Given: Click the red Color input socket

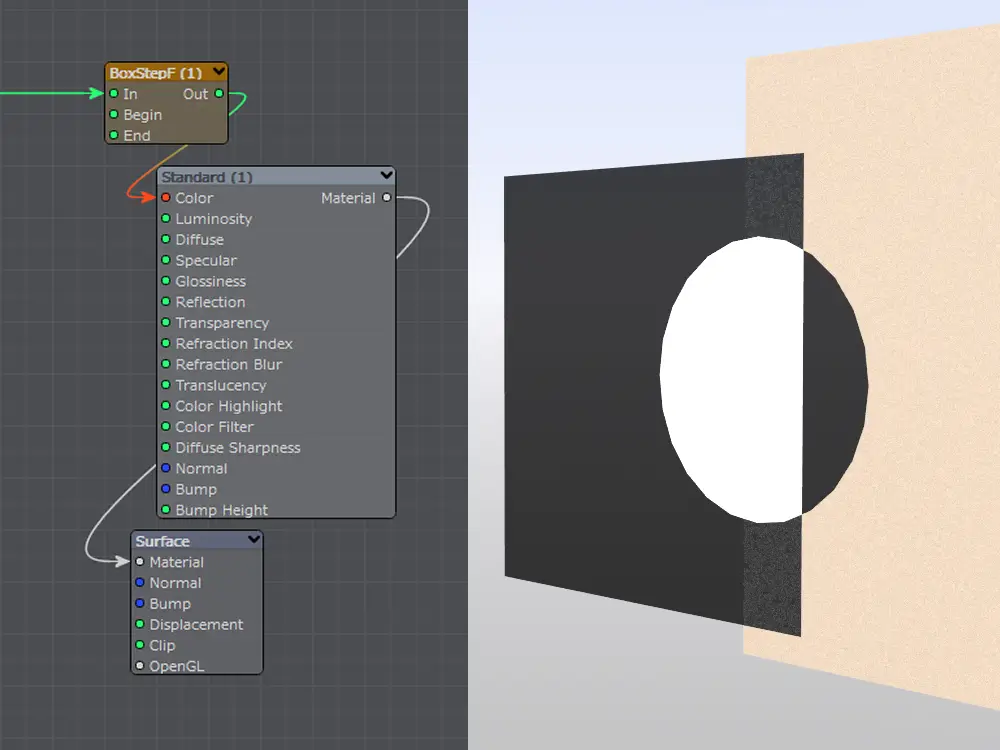Looking at the screenshot, I should (x=166, y=198).
